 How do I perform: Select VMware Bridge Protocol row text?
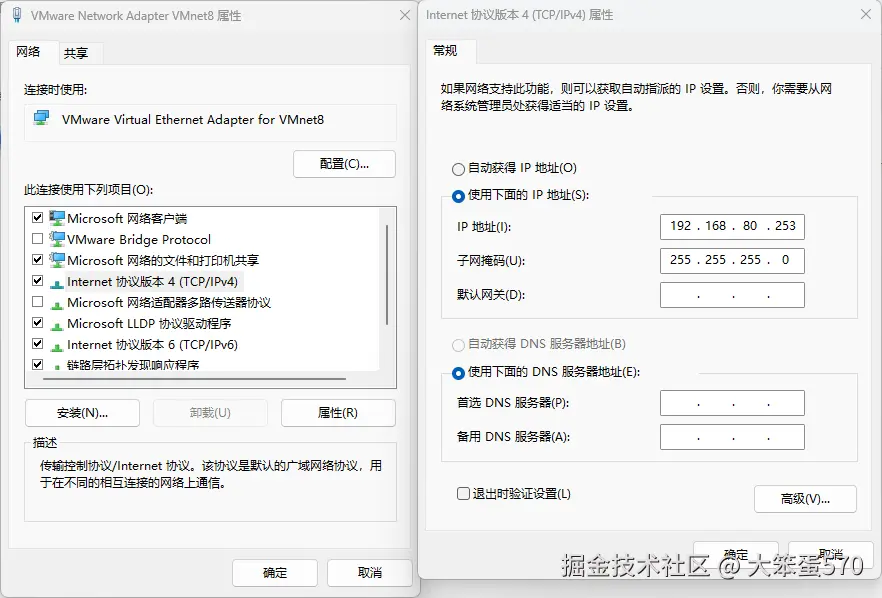pyautogui.click(x=139, y=239)
